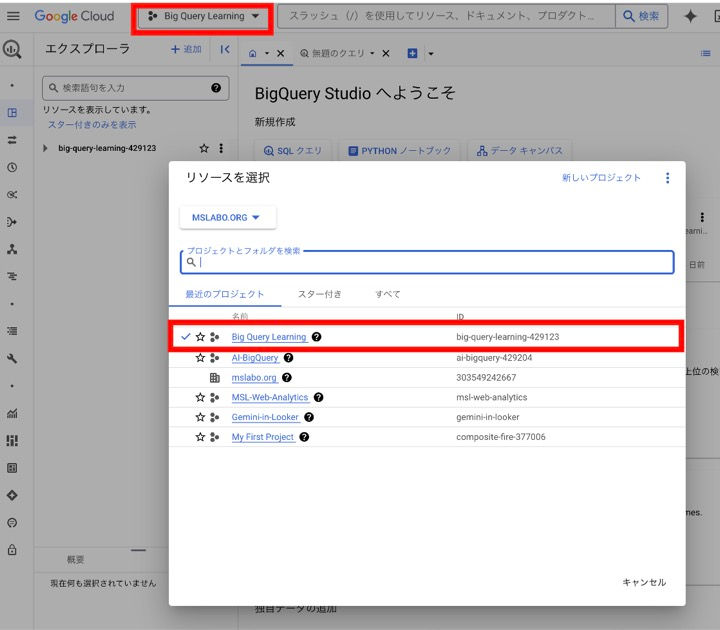Switch to the 無題のクエリ tab
The image size is (720, 630).
332,54
